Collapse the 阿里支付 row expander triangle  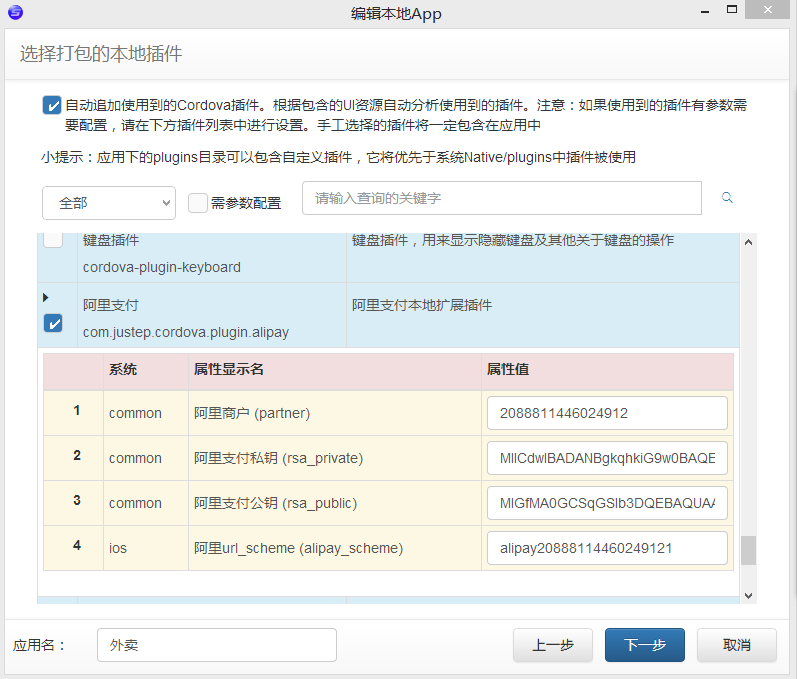coord(46,297)
